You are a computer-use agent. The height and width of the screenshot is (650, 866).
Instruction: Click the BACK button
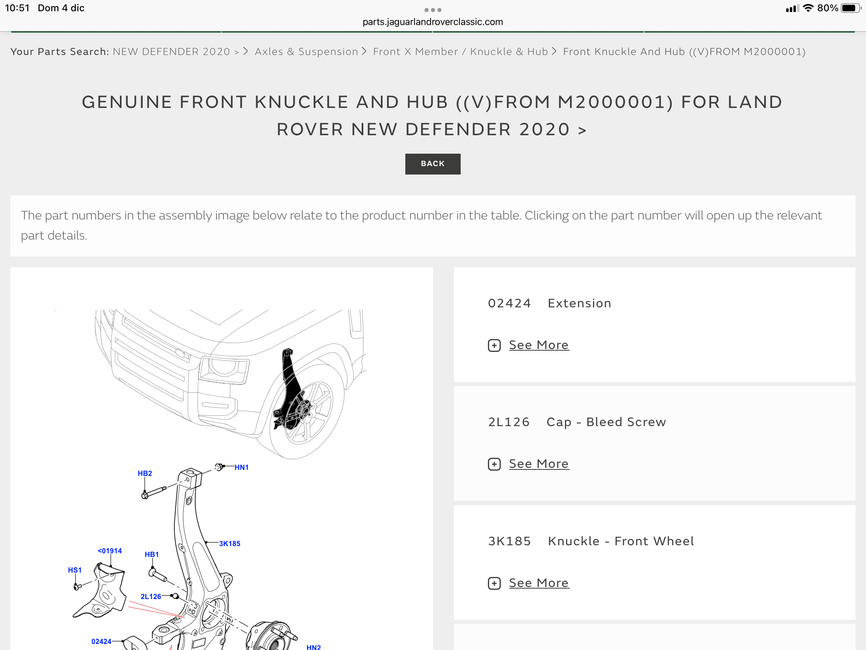[432, 164]
